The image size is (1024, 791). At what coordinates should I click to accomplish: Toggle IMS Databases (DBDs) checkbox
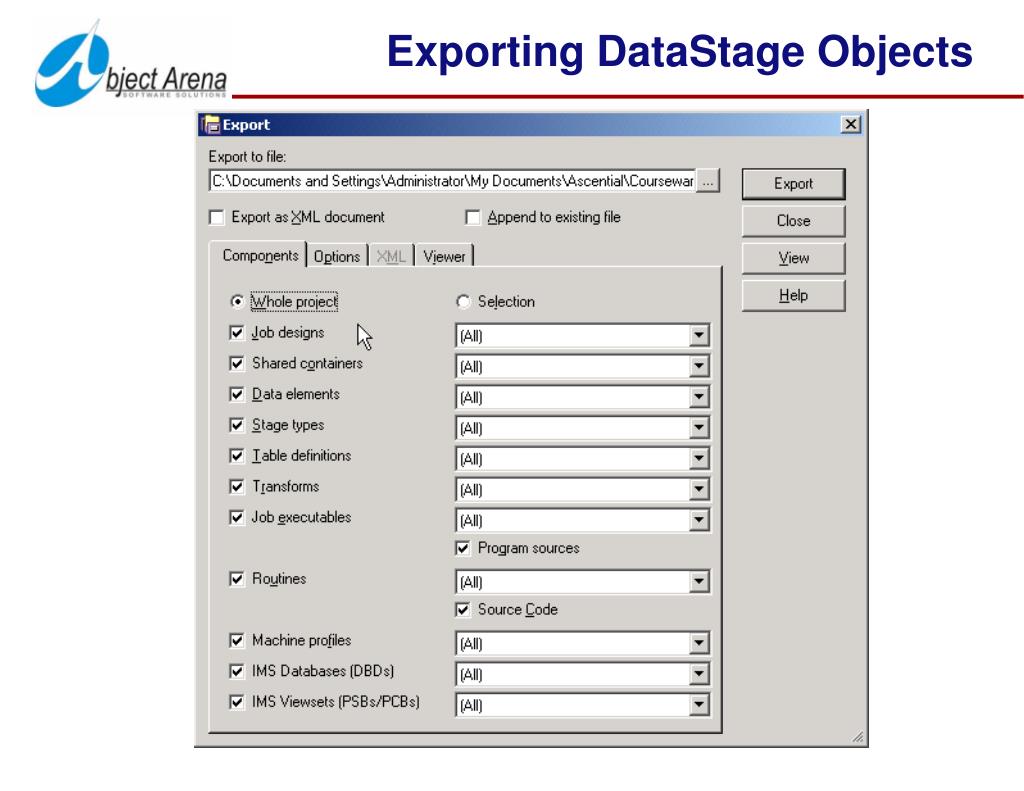click(x=237, y=671)
